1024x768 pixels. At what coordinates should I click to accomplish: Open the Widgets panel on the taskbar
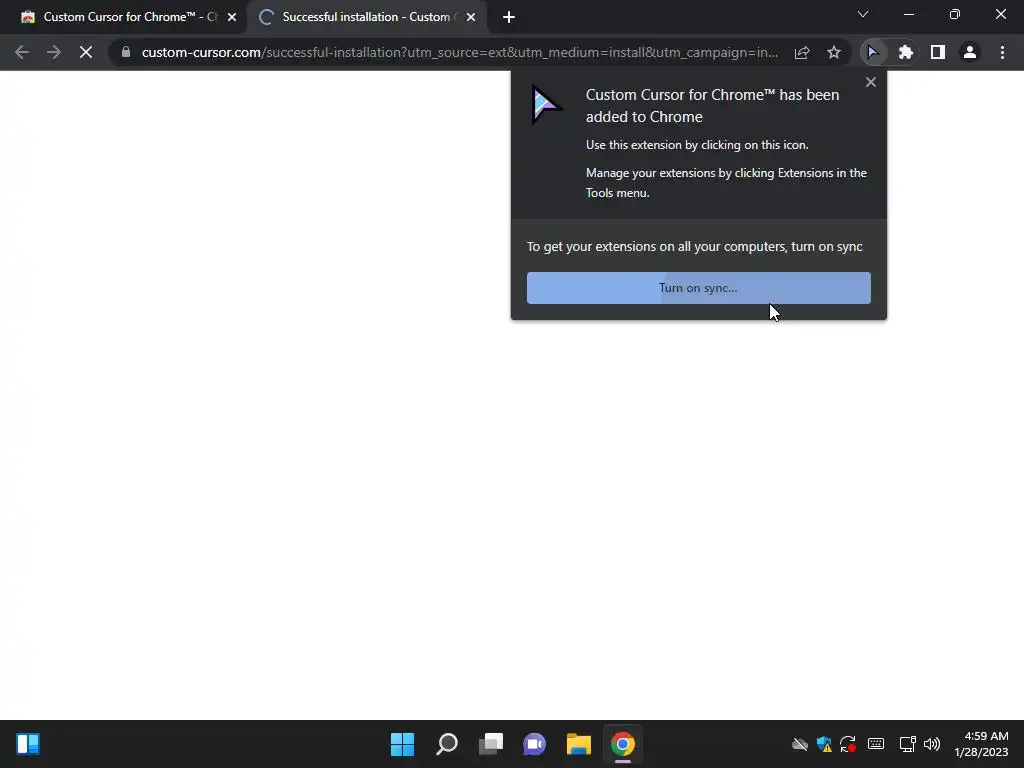(28, 744)
